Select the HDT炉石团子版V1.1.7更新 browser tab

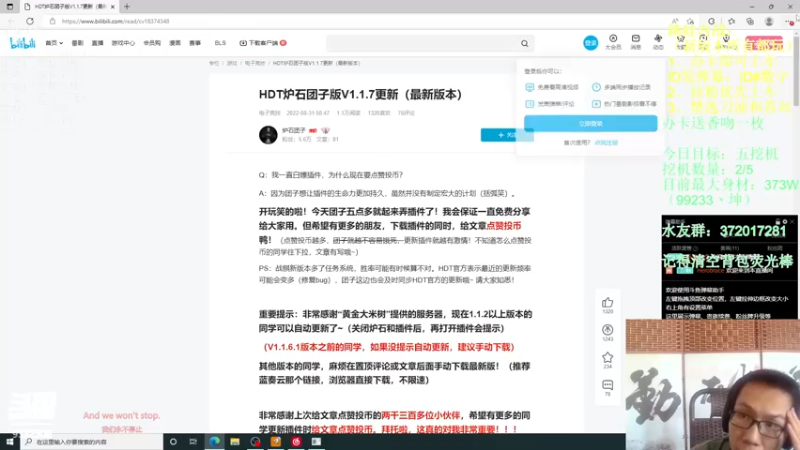tap(69, 7)
